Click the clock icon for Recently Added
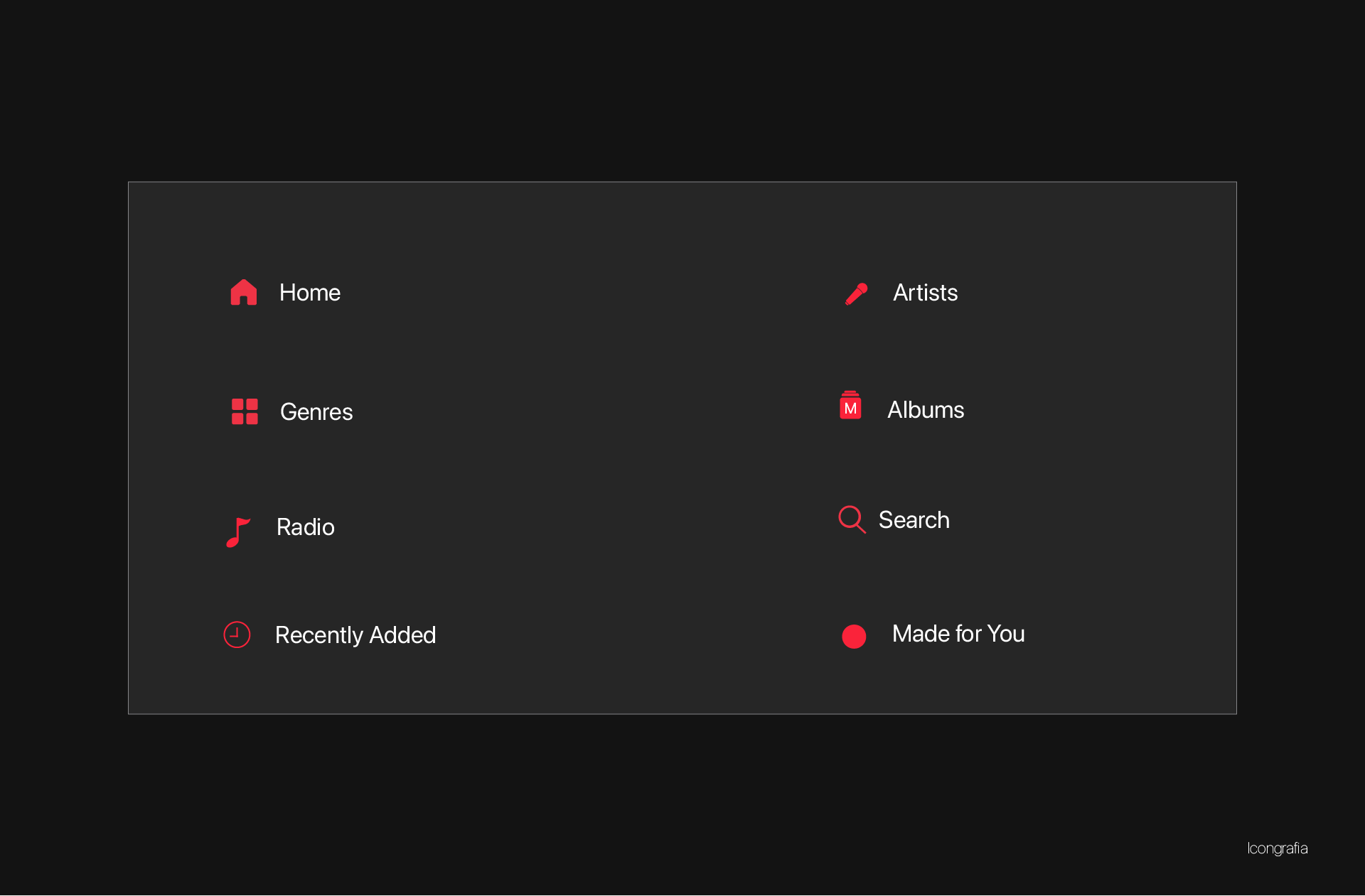Viewport: 1365px width, 896px height. [237, 635]
